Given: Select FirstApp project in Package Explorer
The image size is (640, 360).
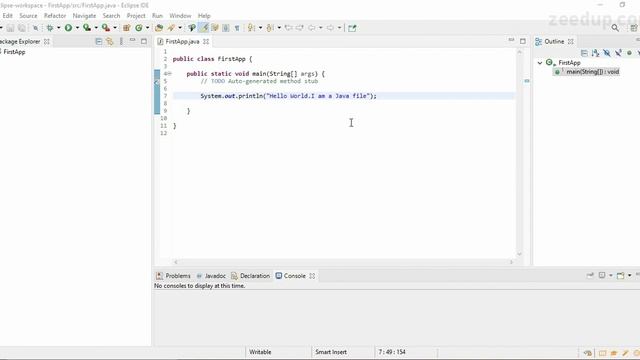Looking at the screenshot, I should [14, 52].
